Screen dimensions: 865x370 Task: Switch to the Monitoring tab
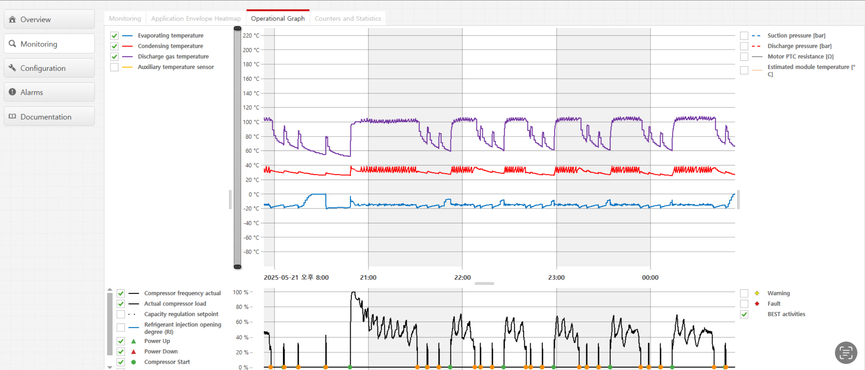pyautogui.click(x=125, y=18)
